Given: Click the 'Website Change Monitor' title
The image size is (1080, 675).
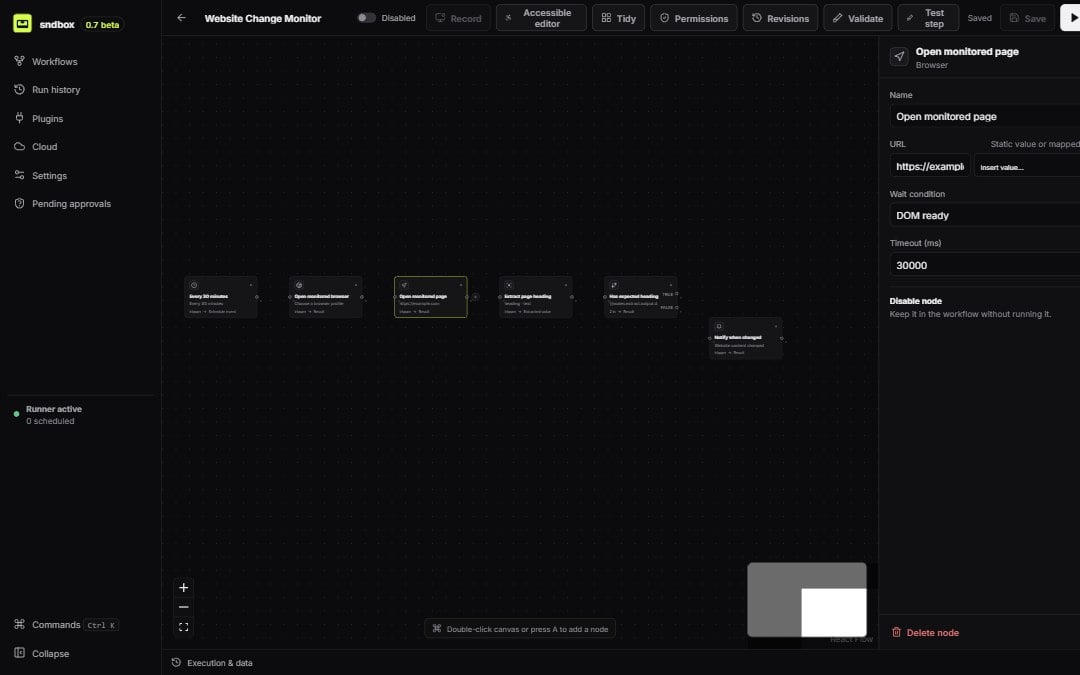Looking at the screenshot, I should click(x=262, y=18).
